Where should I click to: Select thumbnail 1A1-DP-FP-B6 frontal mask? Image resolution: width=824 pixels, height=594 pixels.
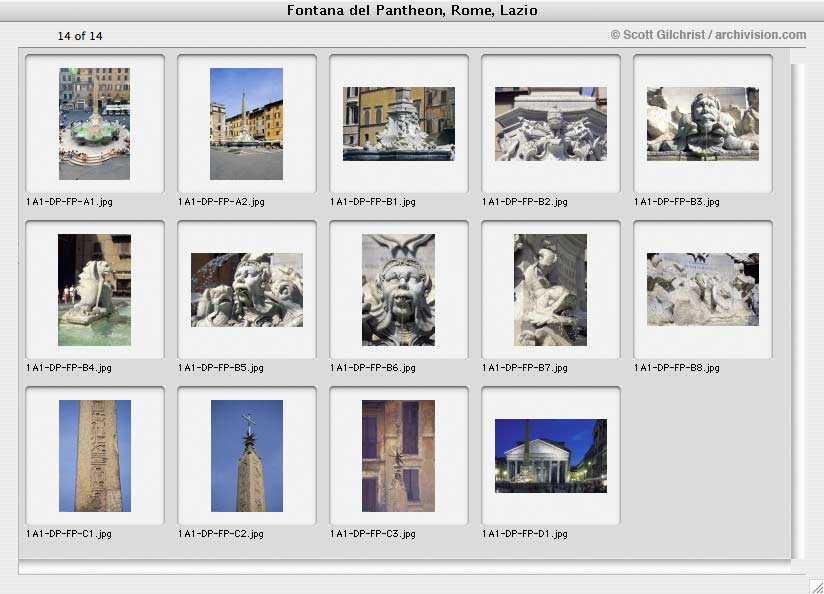[x=398, y=290]
